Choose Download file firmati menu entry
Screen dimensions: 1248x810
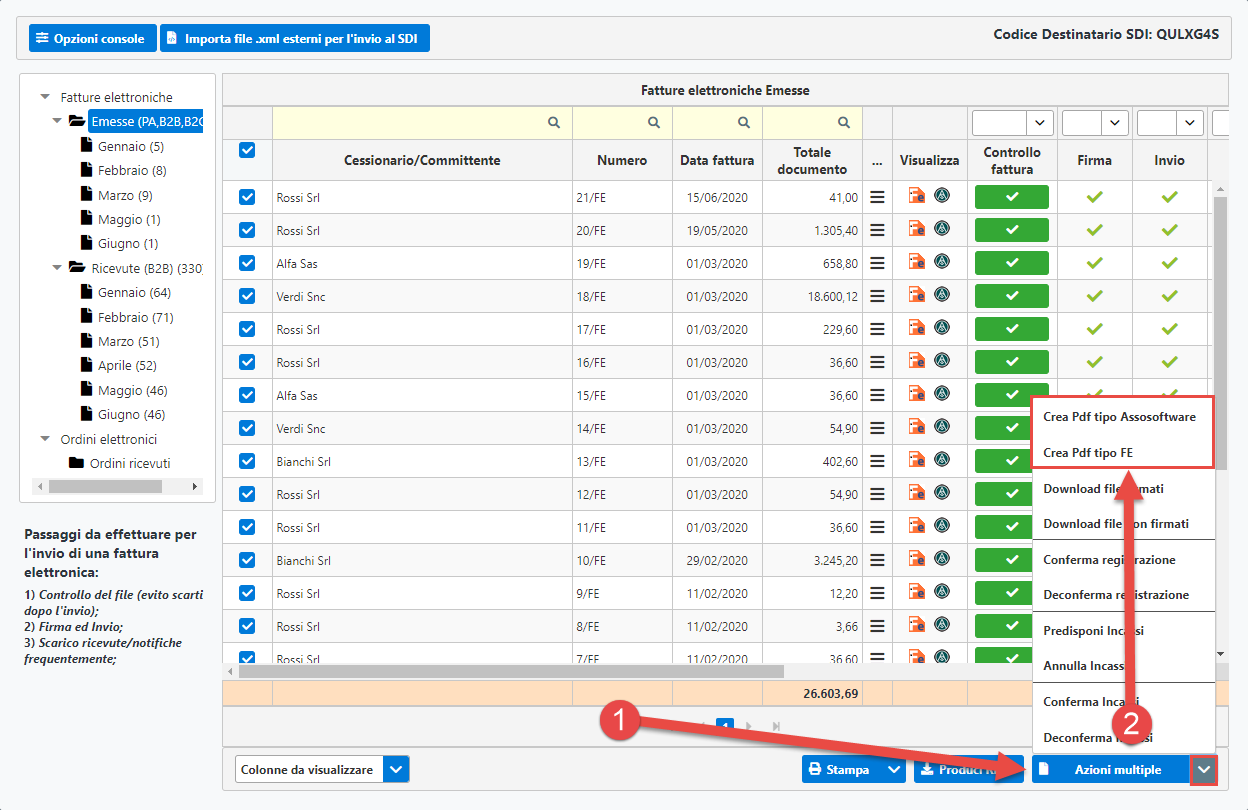click(x=1103, y=488)
